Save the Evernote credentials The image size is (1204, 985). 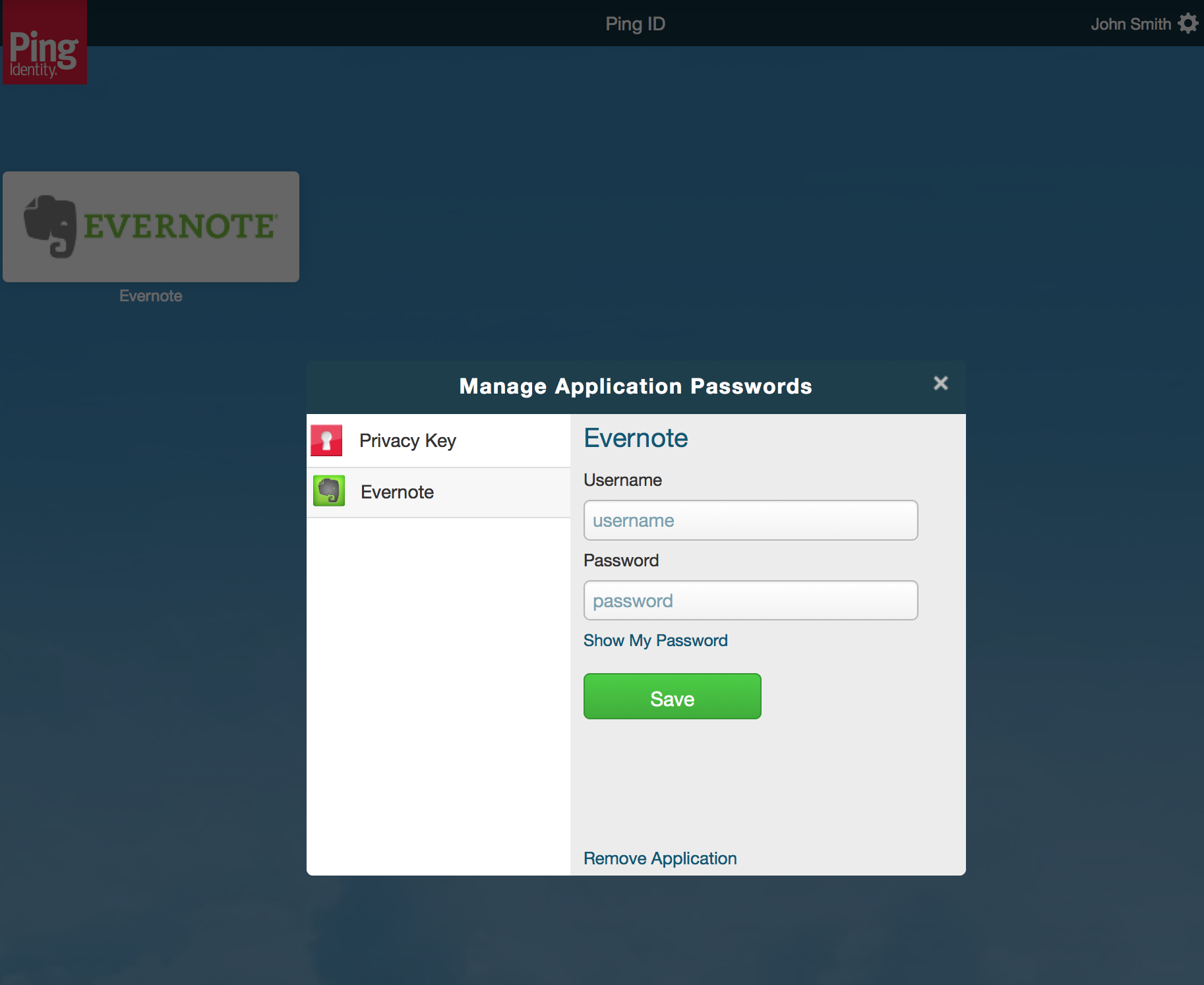(671, 697)
